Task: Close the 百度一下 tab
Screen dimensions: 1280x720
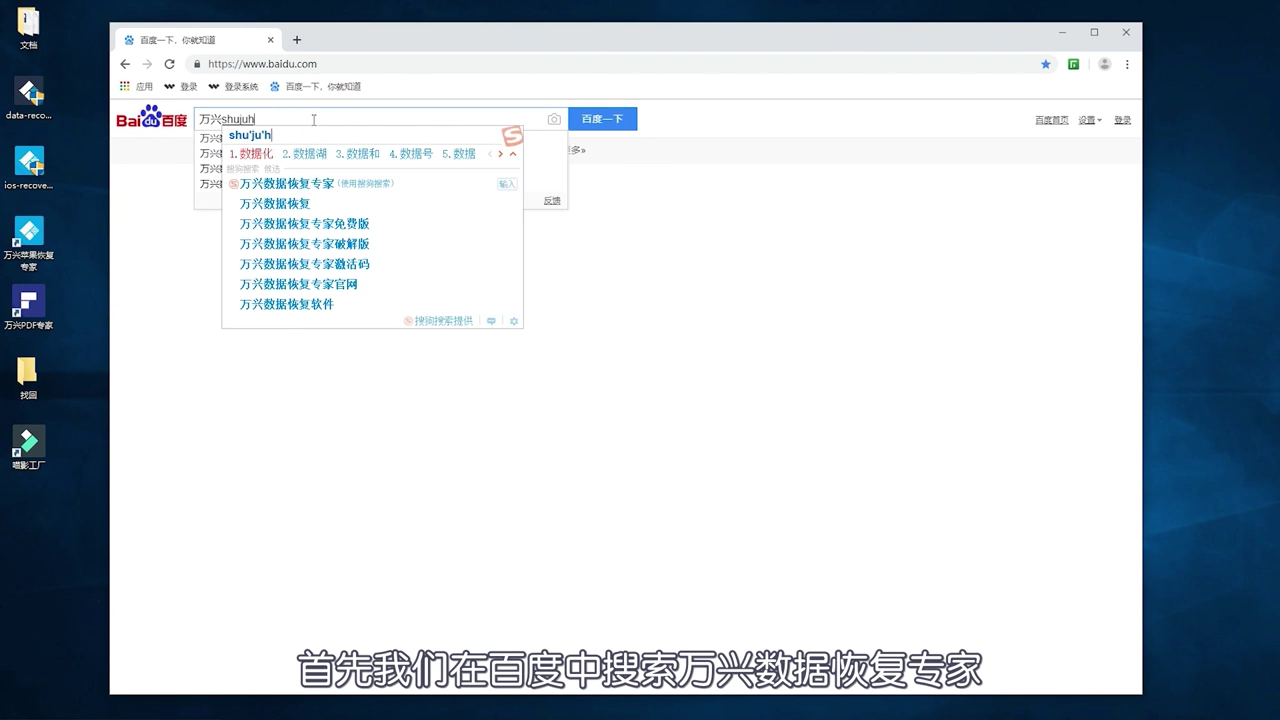Action: [x=271, y=40]
